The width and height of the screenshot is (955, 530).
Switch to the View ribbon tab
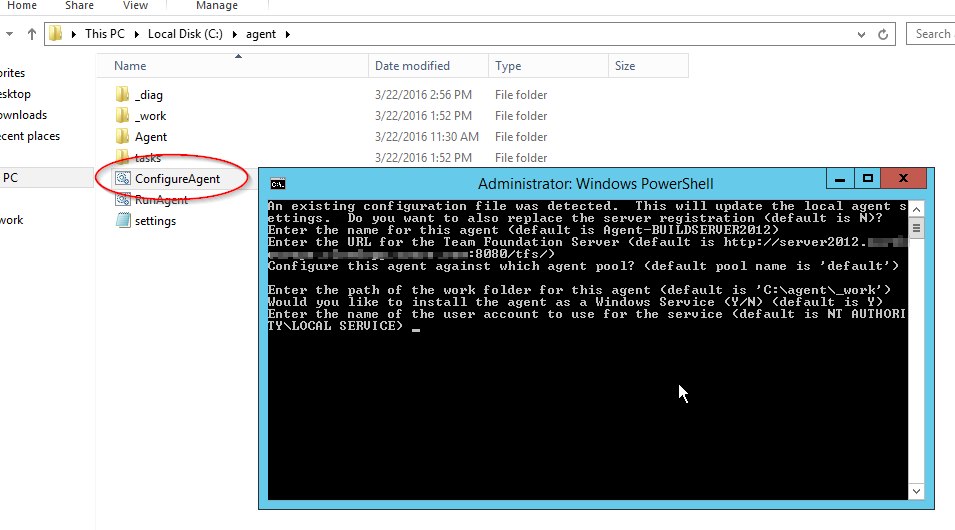[x=135, y=6]
